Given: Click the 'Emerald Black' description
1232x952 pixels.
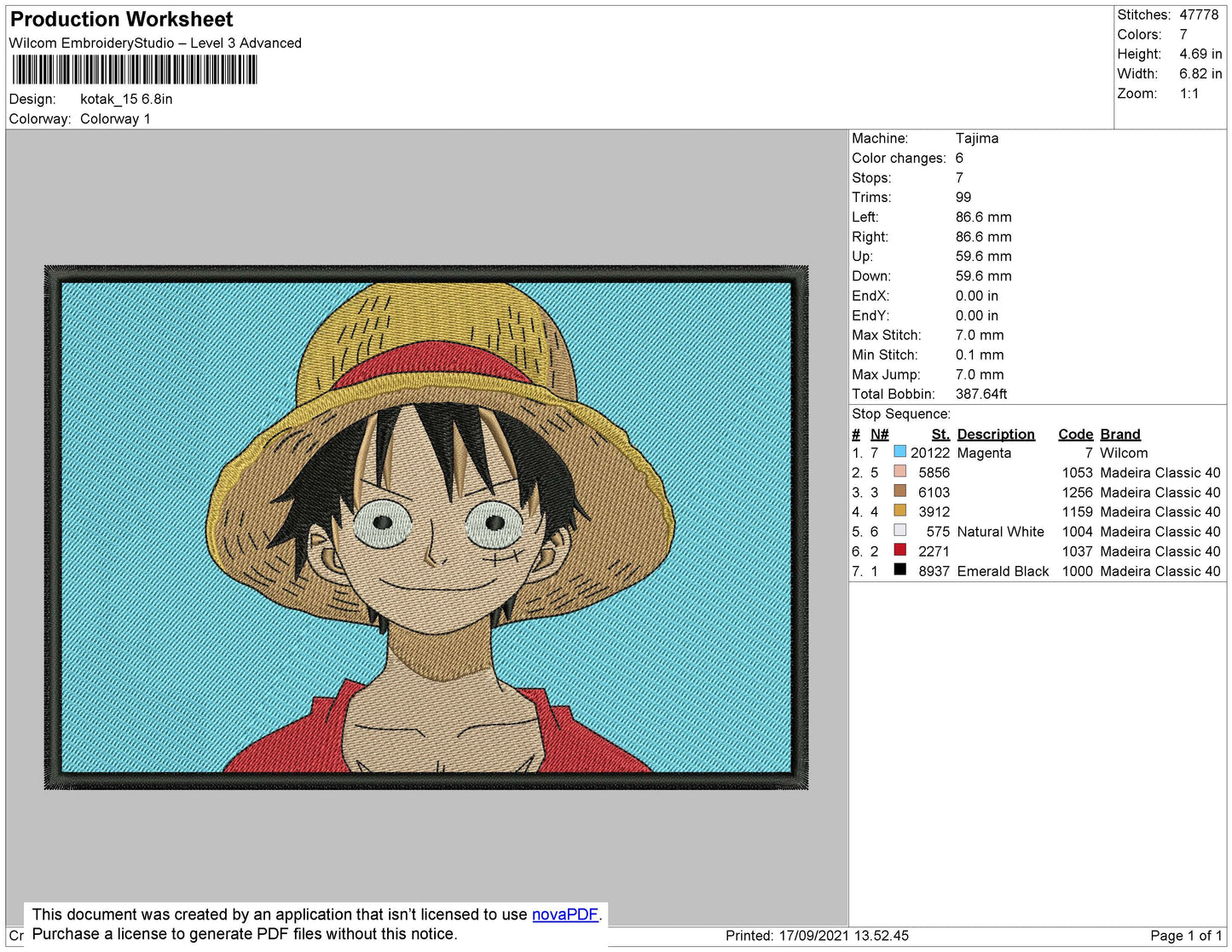Looking at the screenshot, I should tap(1003, 571).
